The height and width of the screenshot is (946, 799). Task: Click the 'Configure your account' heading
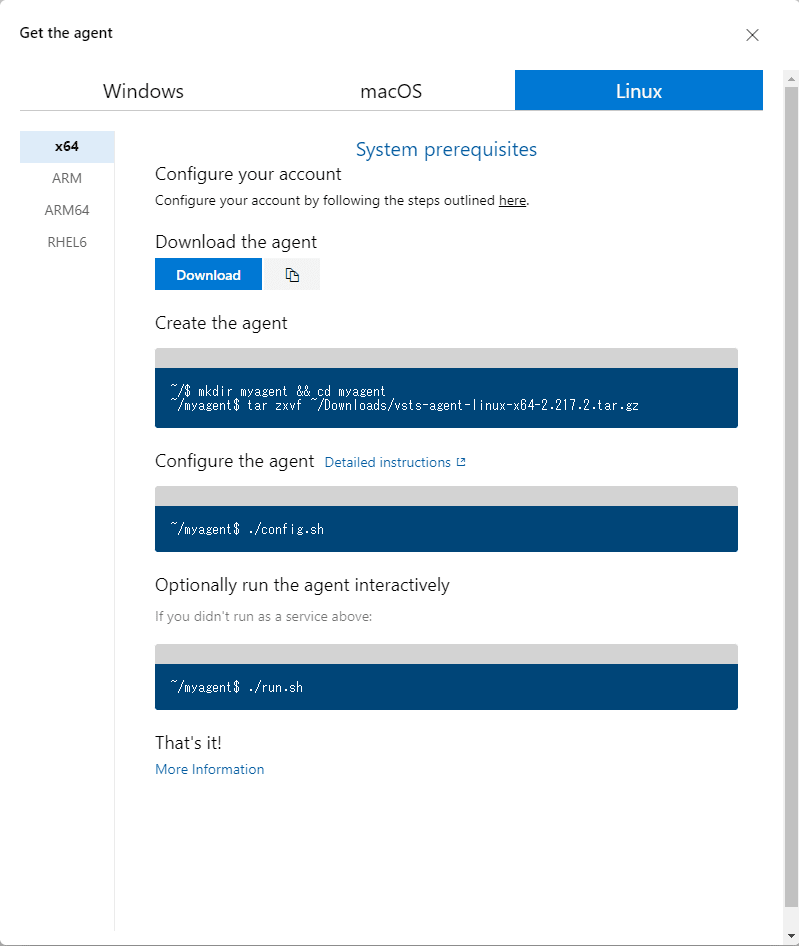pos(248,174)
